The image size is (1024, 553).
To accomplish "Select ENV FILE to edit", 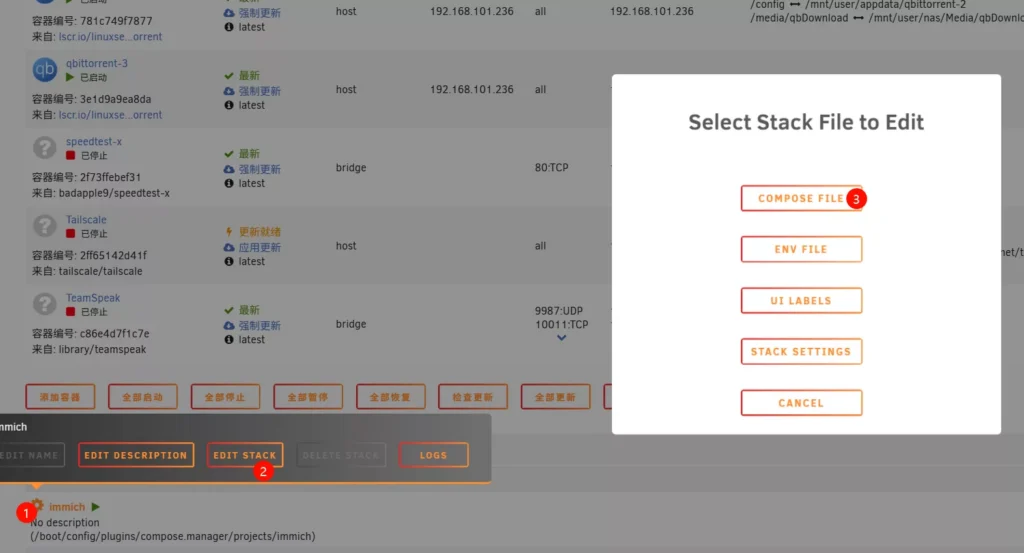I will tap(800, 249).
